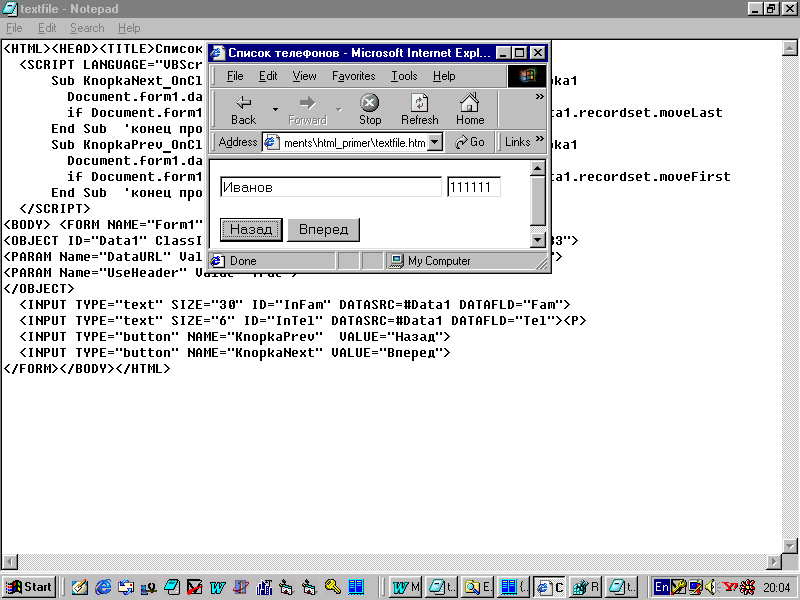
Task: Click the Links label in IE
Action: [x=517, y=142]
